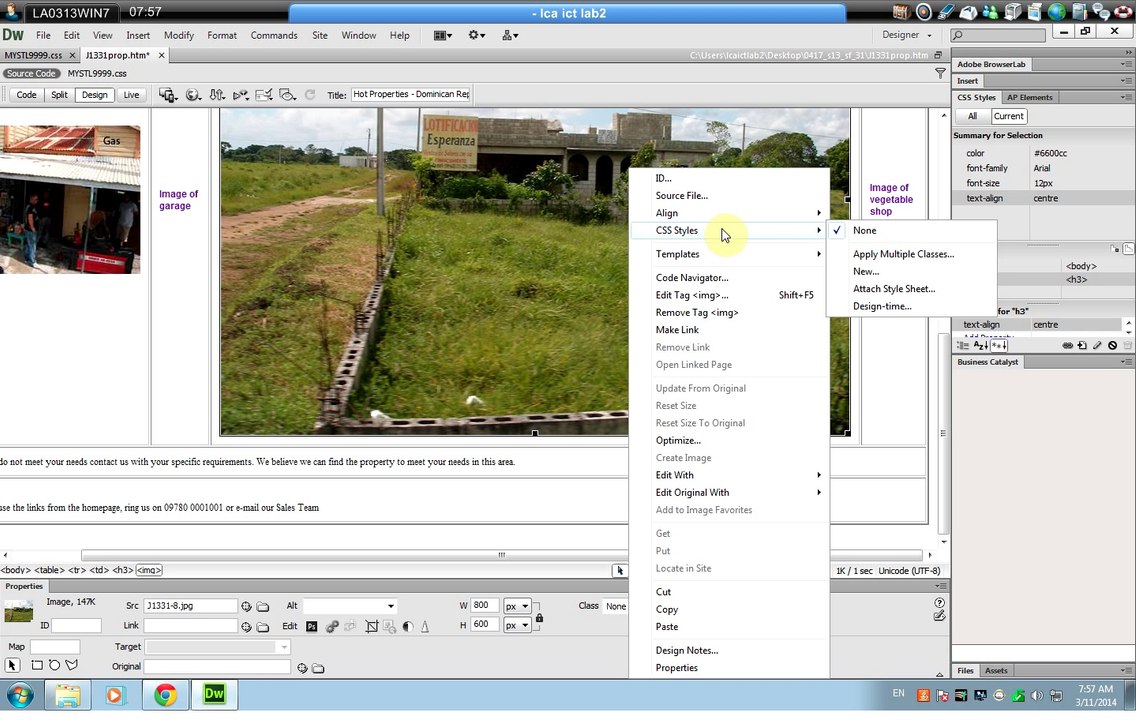Select the rectangle hotspot tool
Screen dimensions: 1136x720
[37, 666]
